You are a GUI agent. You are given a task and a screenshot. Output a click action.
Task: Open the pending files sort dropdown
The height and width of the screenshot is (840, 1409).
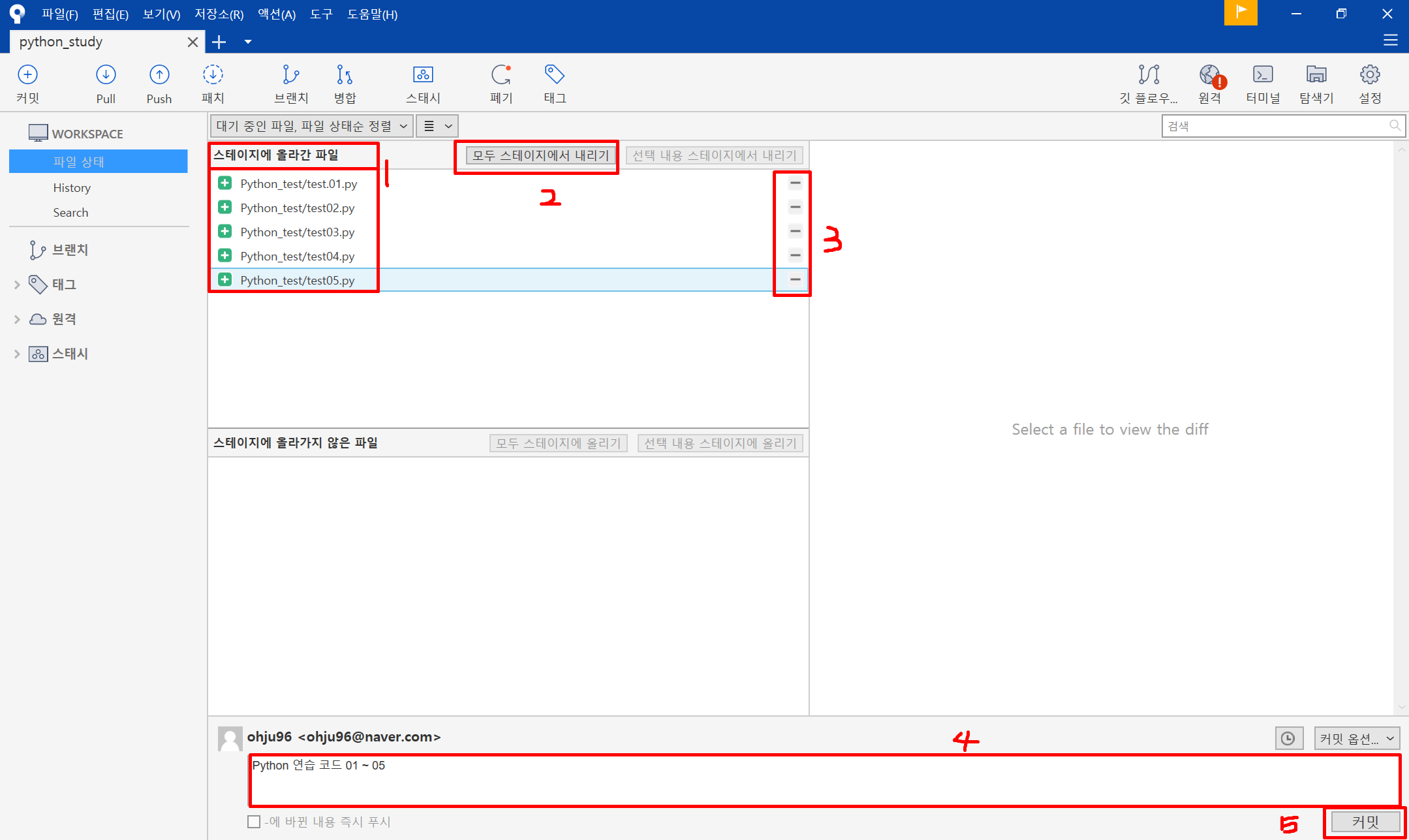(311, 126)
